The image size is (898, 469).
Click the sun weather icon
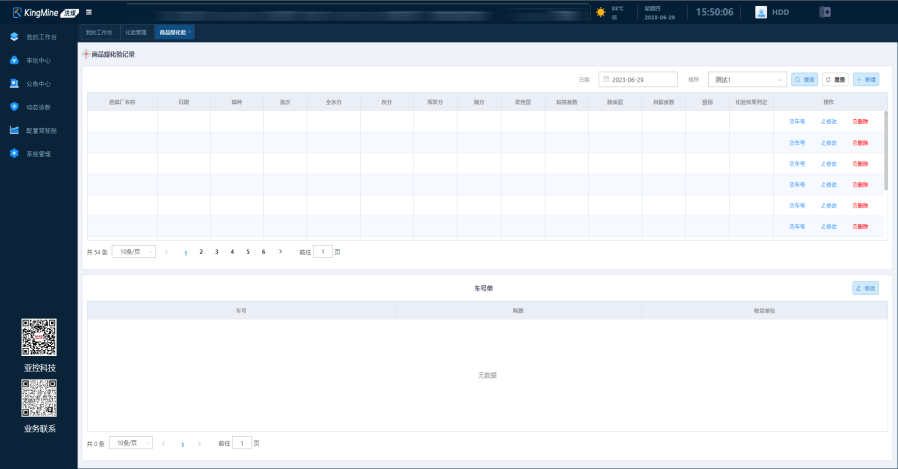point(600,12)
